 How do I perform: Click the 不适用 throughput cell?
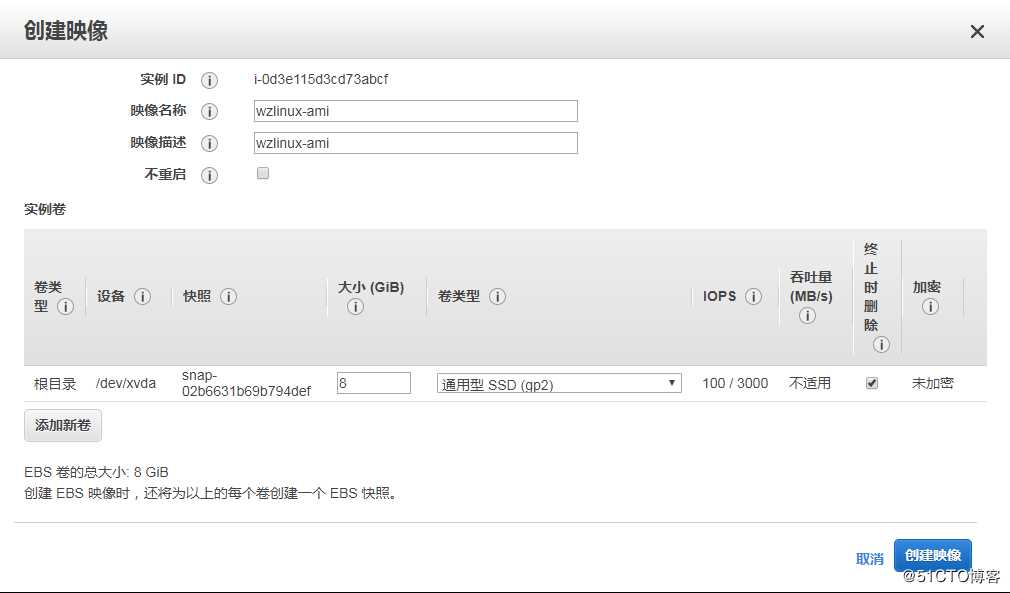click(x=810, y=383)
